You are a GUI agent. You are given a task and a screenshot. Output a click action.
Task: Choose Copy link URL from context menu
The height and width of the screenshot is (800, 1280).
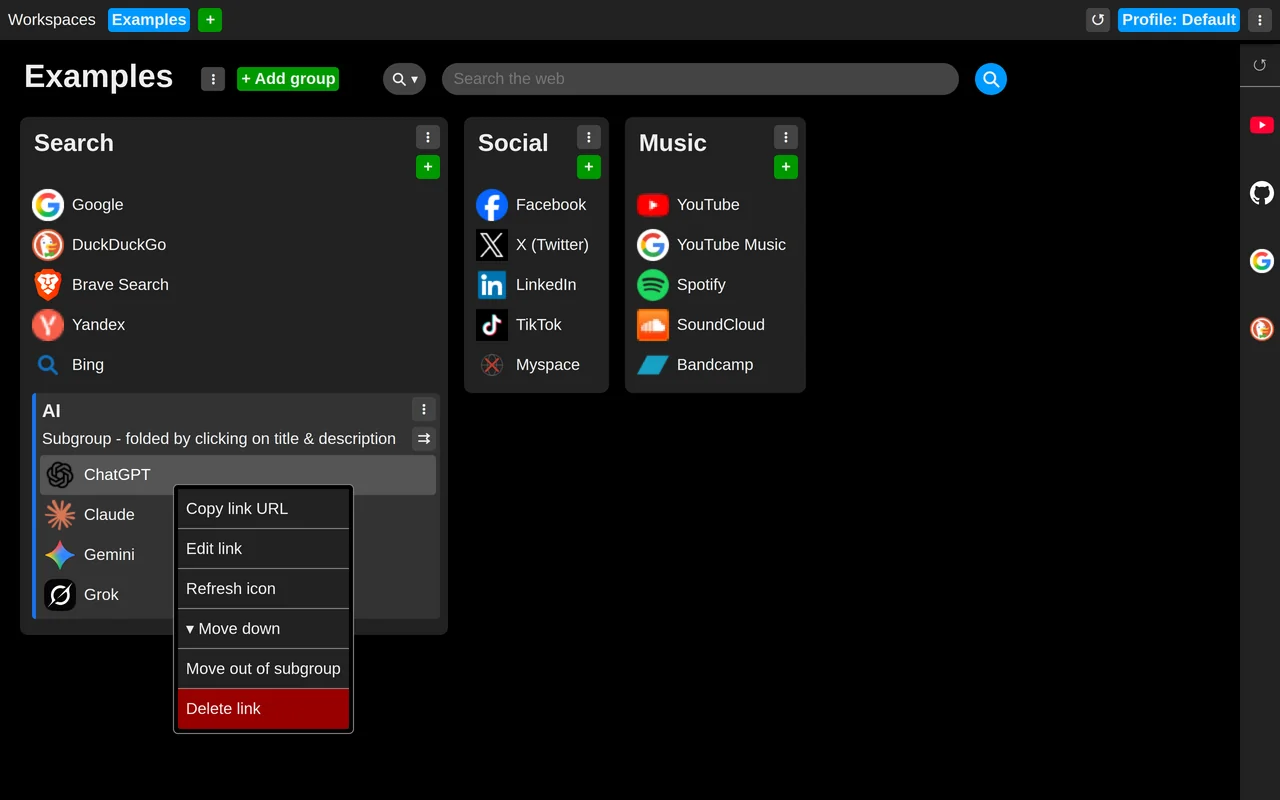pyautogui.click(x=264, y=509)
